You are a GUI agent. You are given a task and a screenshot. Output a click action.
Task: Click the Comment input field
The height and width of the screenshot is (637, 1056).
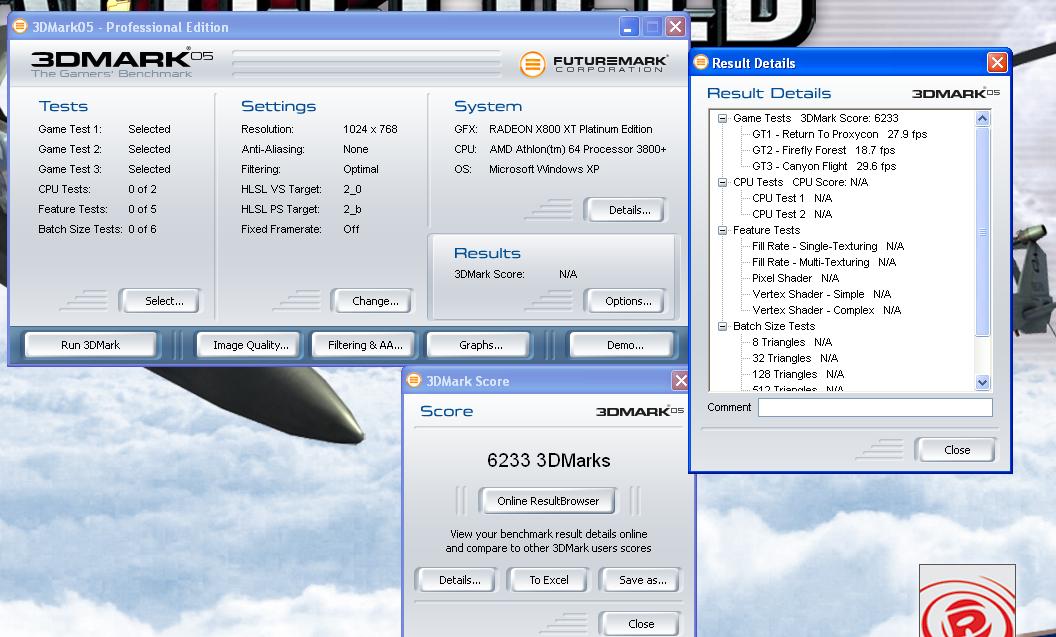tap(875, 407)
